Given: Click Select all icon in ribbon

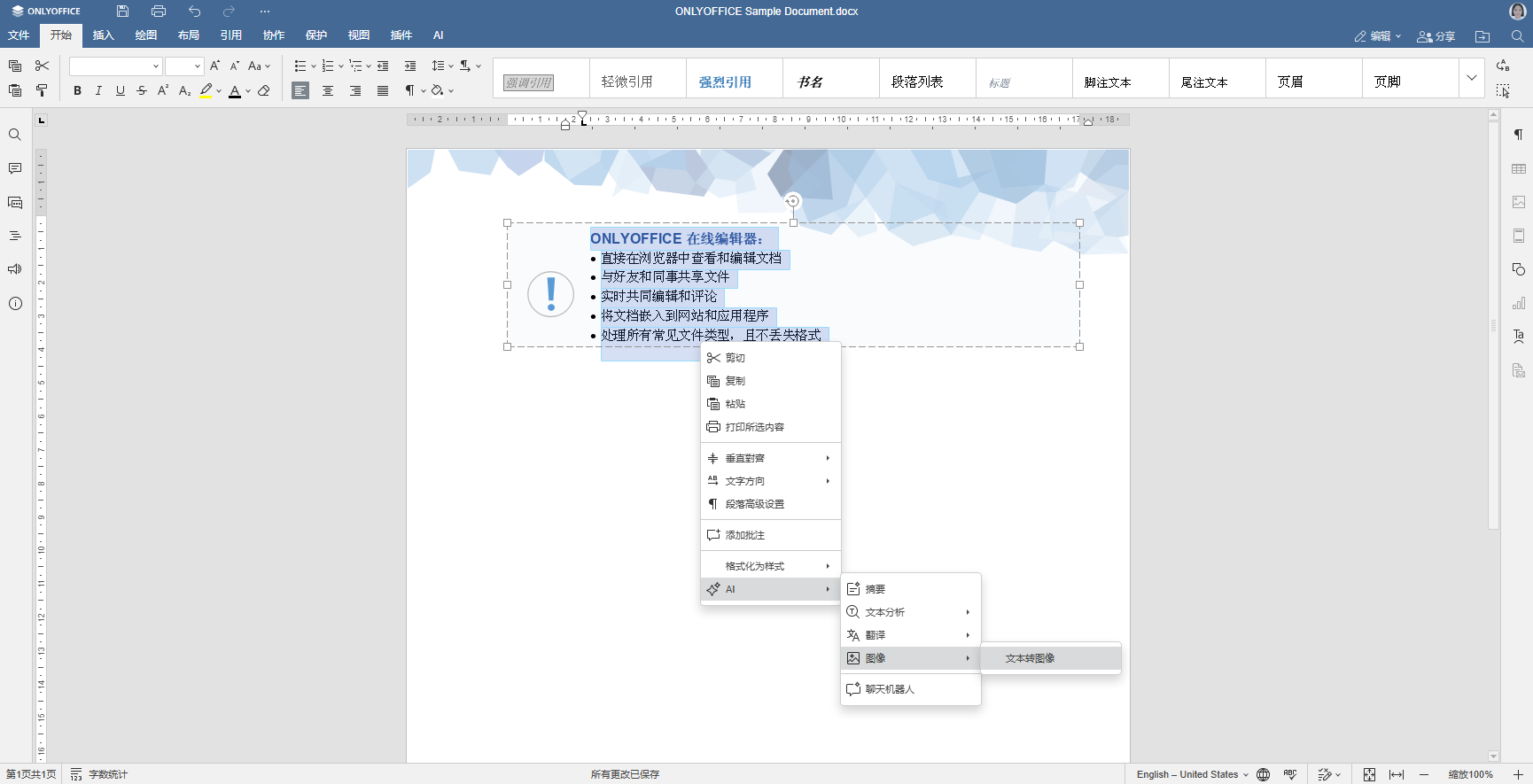Looking at the screenshot, I should coord(1503,90).
